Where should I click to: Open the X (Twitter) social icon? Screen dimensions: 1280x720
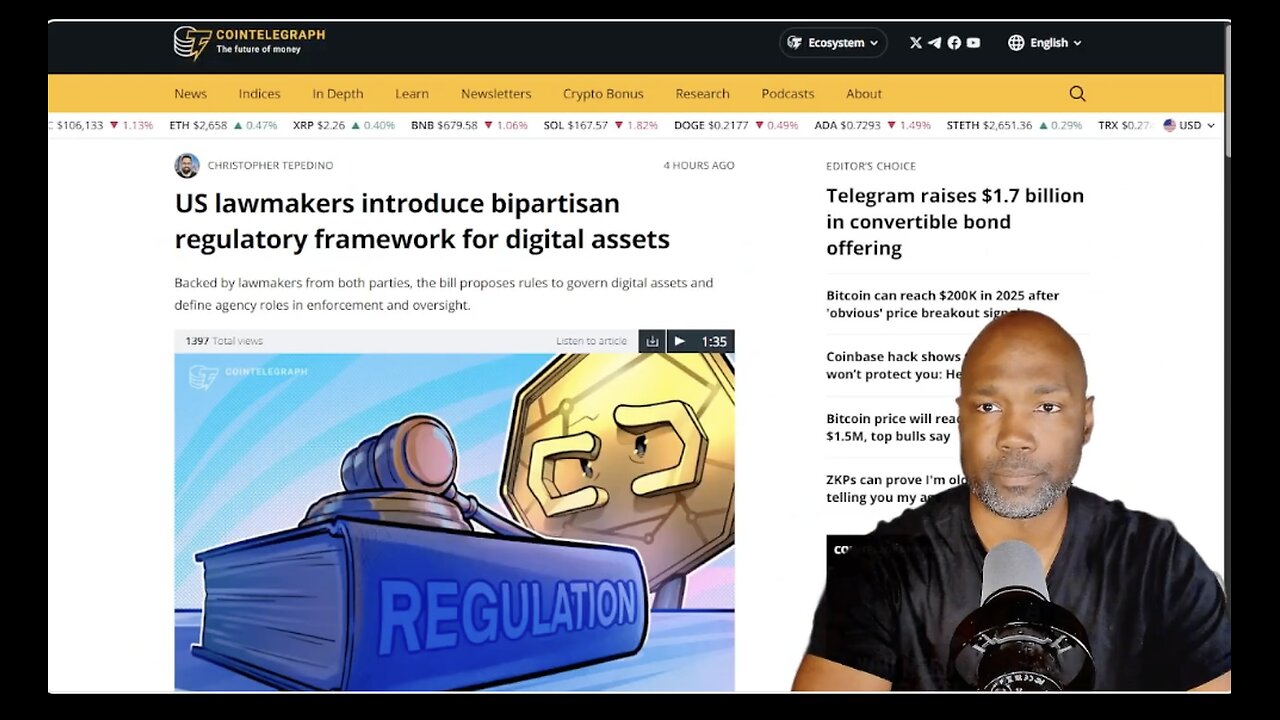point(916,43)
